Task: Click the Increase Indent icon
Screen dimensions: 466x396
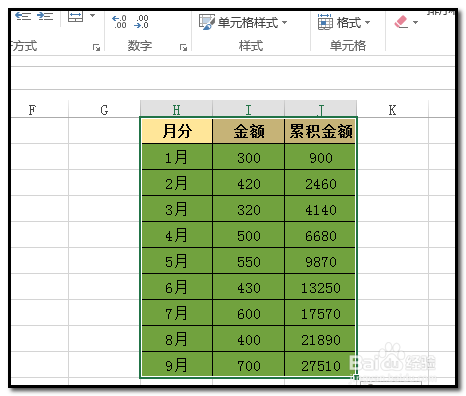Action: point(45,16)
